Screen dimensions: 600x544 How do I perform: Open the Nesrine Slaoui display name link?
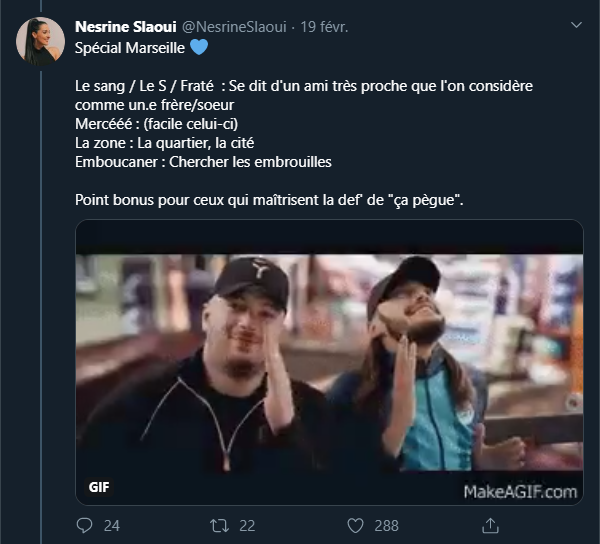point(126,25)
